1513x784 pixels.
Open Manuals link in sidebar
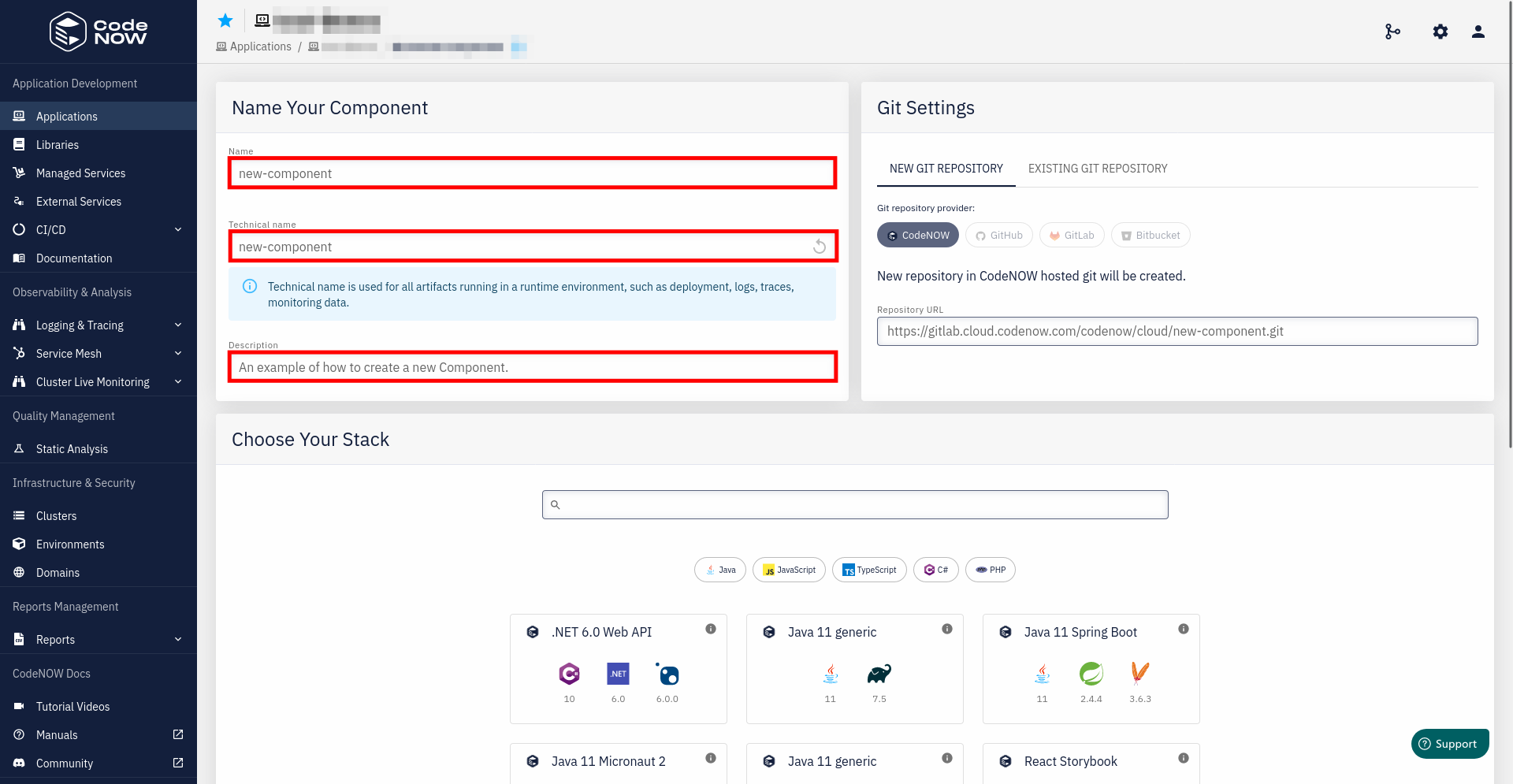pyautogui.click(x=99, y=734)
